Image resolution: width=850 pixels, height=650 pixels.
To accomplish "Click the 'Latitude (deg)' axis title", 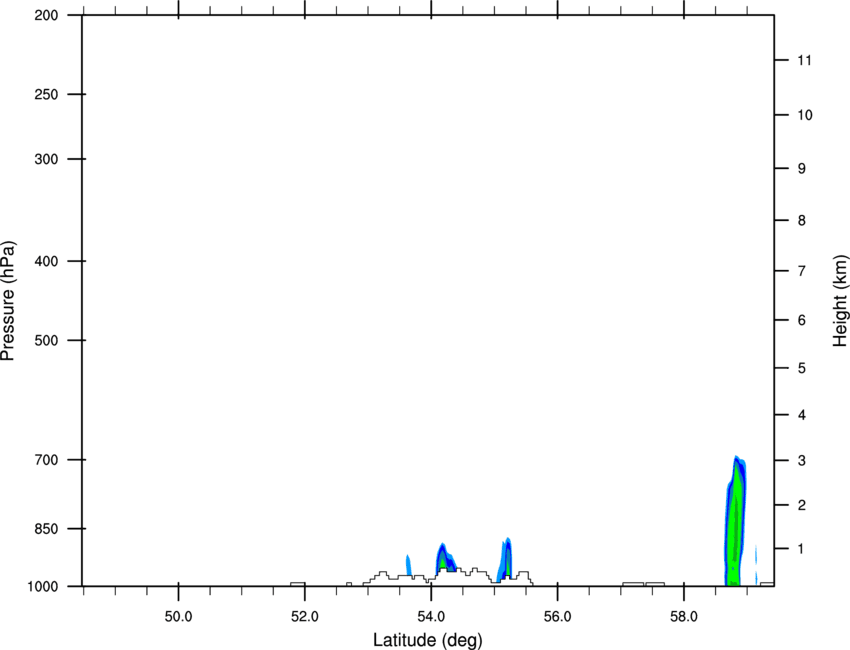I will pyautogui.click(x=427, y=640).
